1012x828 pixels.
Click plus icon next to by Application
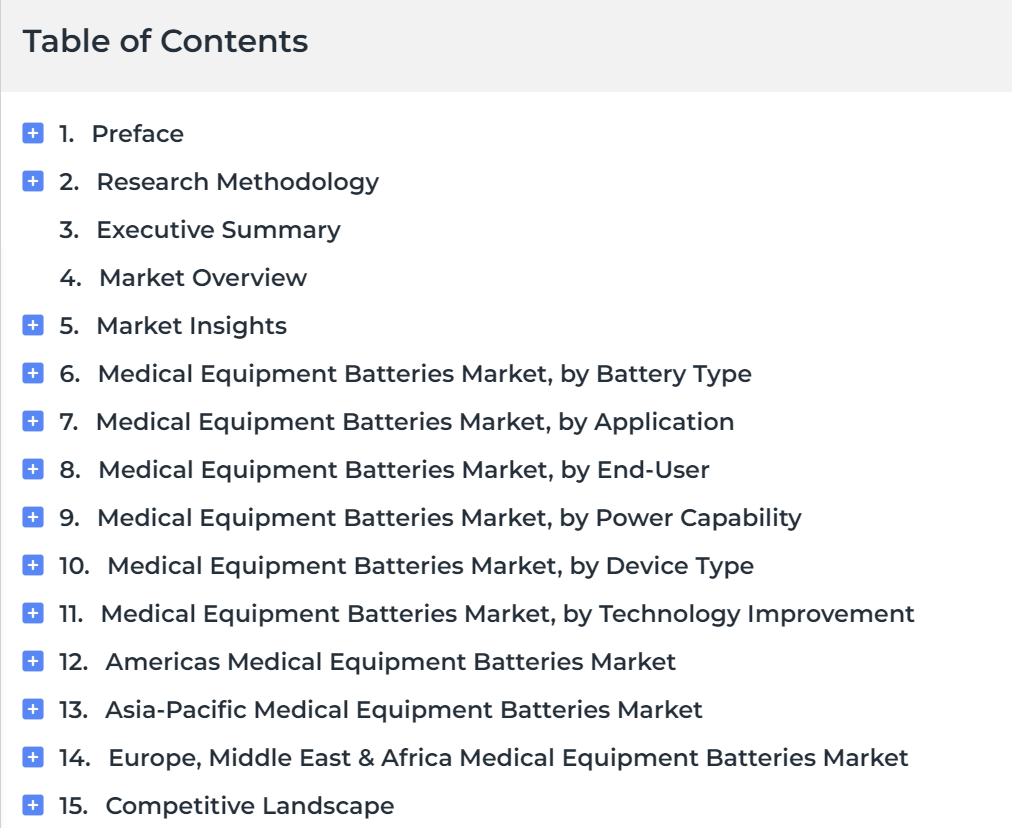[x=33, y=421]
